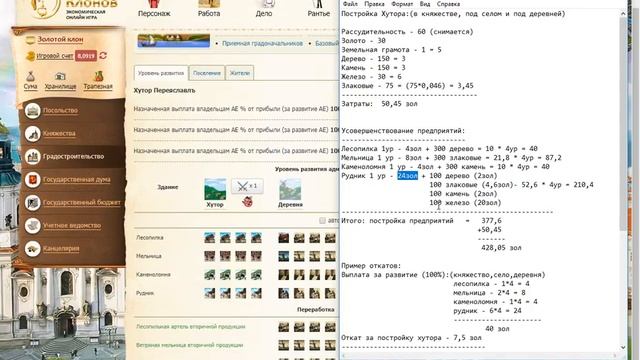Open Учетное ведомство in the sidebar
Viewport: 640px width, 360px height.
72,225
